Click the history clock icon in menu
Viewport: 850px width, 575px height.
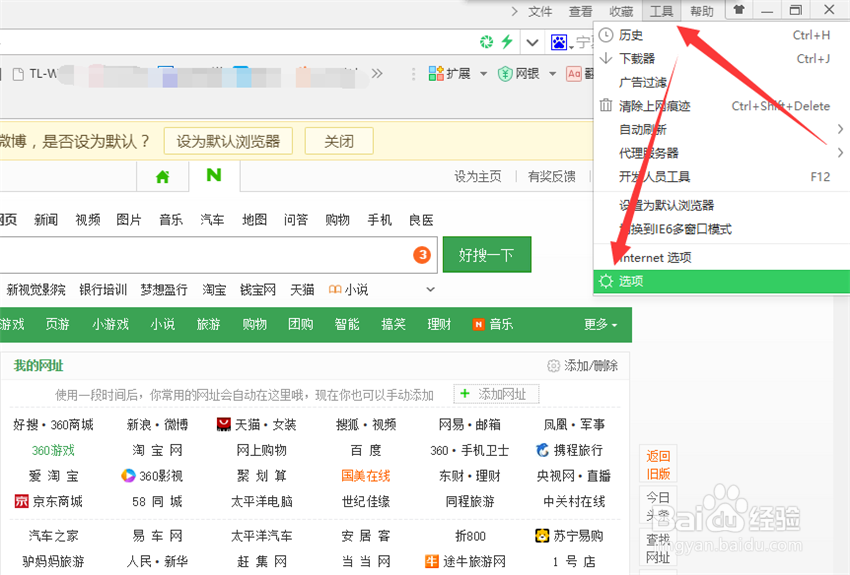pos(606,35)
